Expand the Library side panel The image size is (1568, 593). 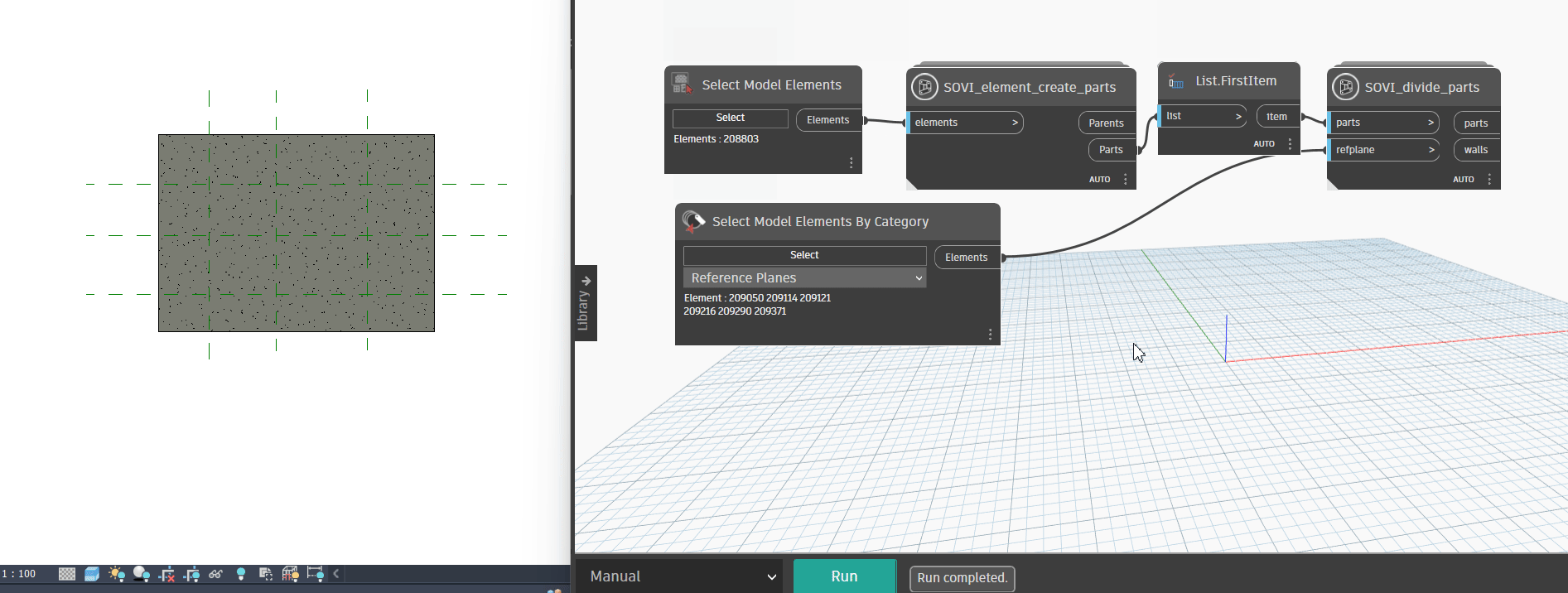(585, 302)
